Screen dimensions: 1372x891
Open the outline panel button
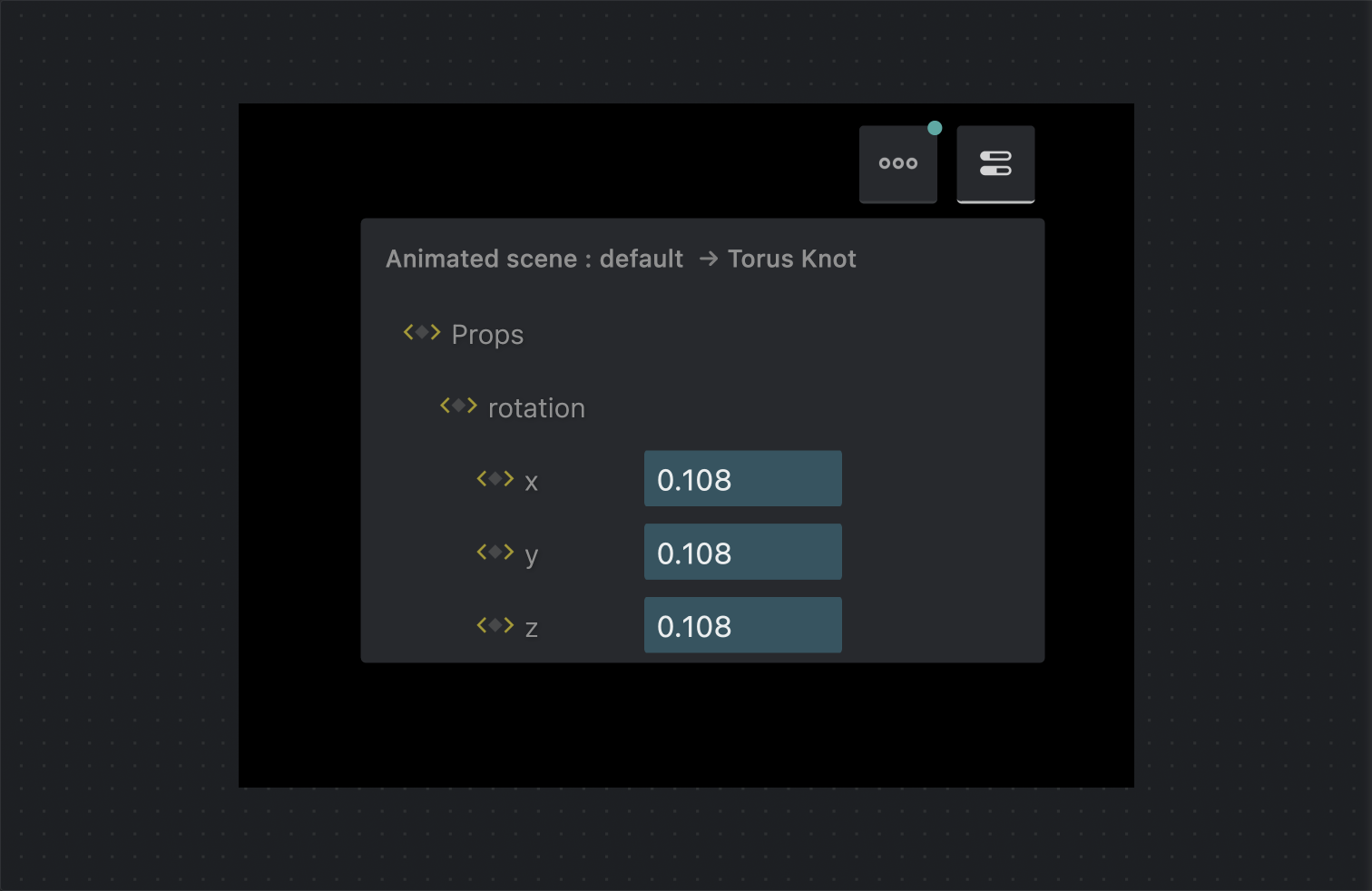tap(897, 163)
